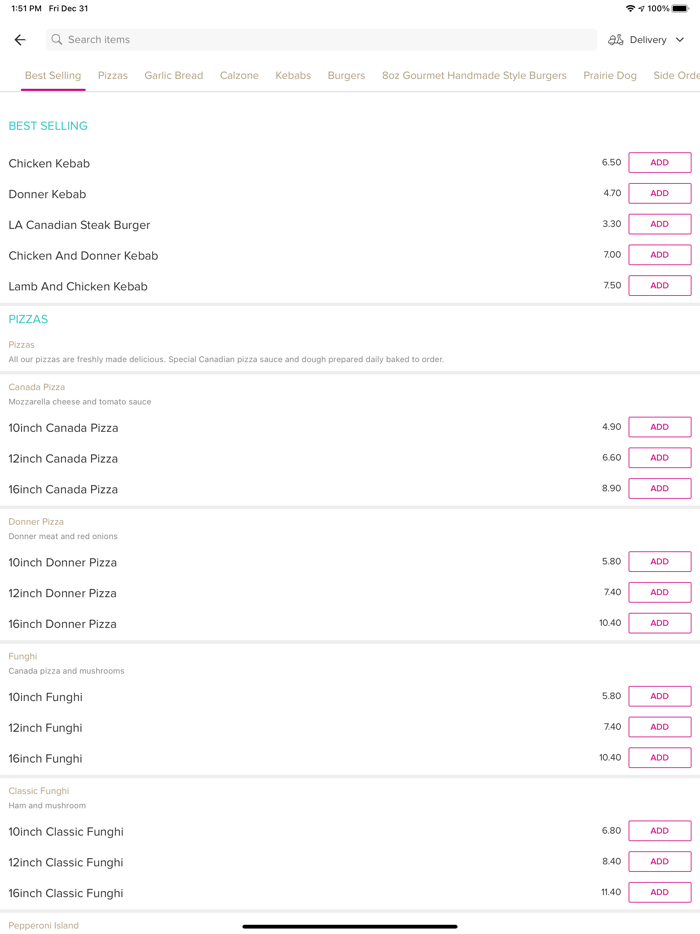The width and height of the screenshot is (700, 934).
Task: Tap the battery icon in status bar
Action: coord(680,8)
